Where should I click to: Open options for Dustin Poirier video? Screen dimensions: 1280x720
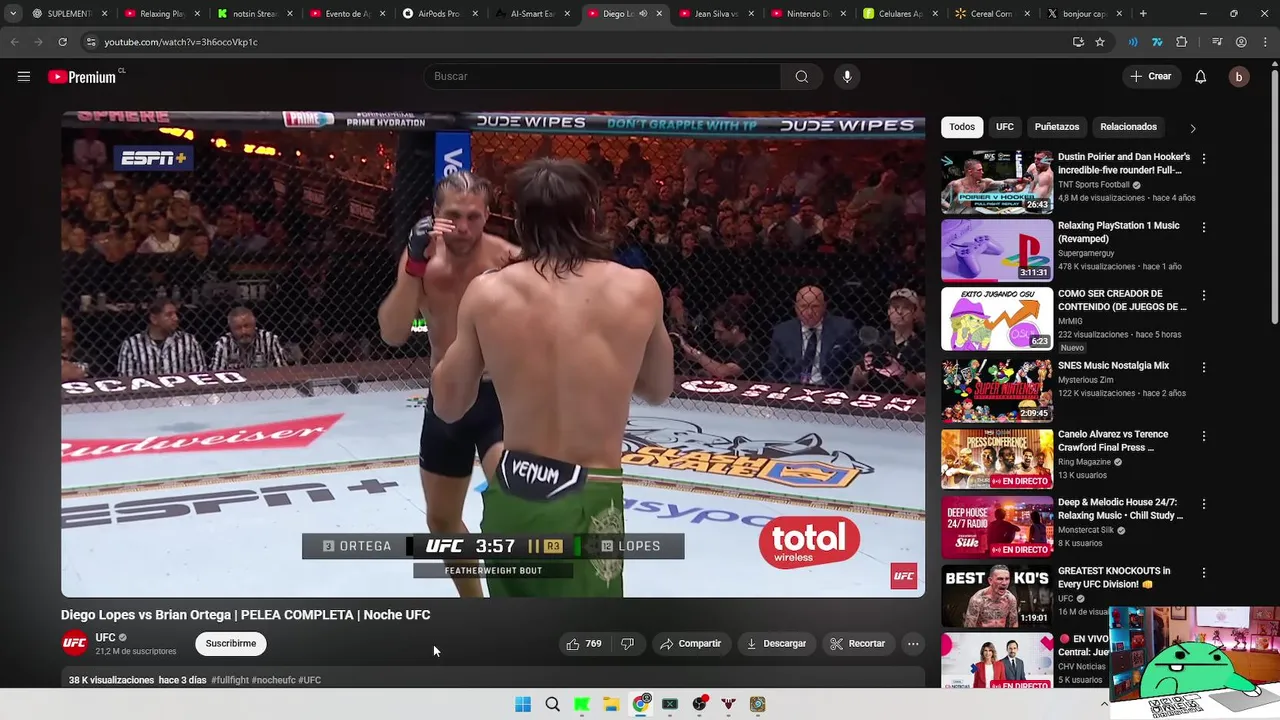pos(1203,159)
